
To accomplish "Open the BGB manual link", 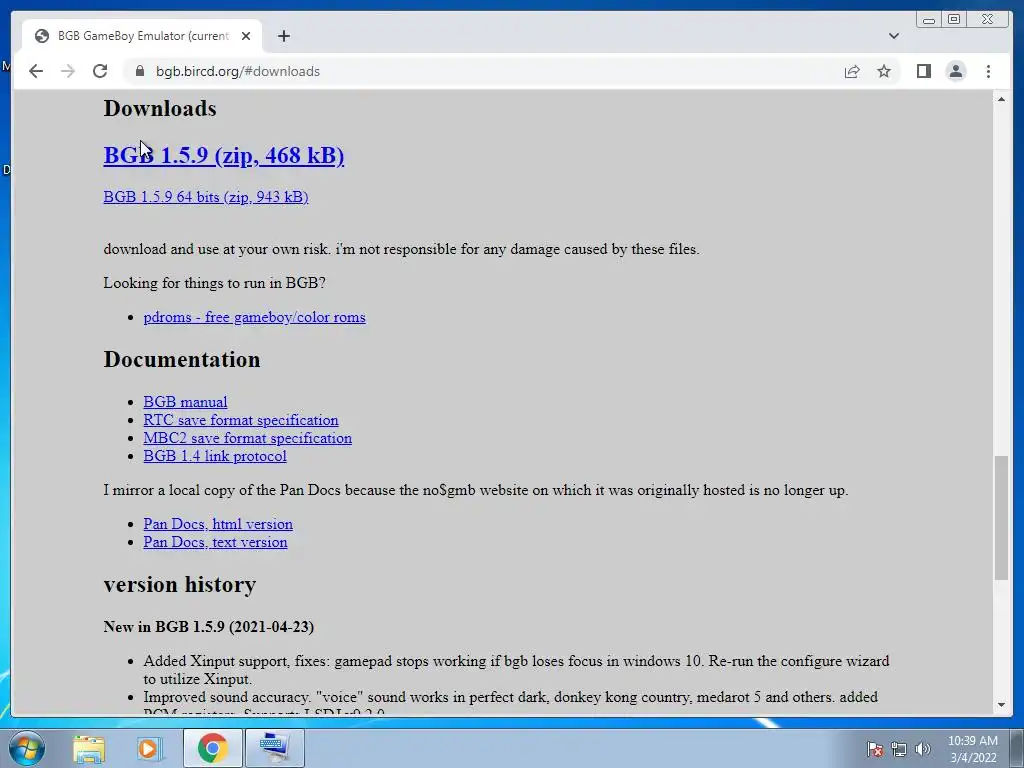I will pyautogui.click(x=185, y=402).
